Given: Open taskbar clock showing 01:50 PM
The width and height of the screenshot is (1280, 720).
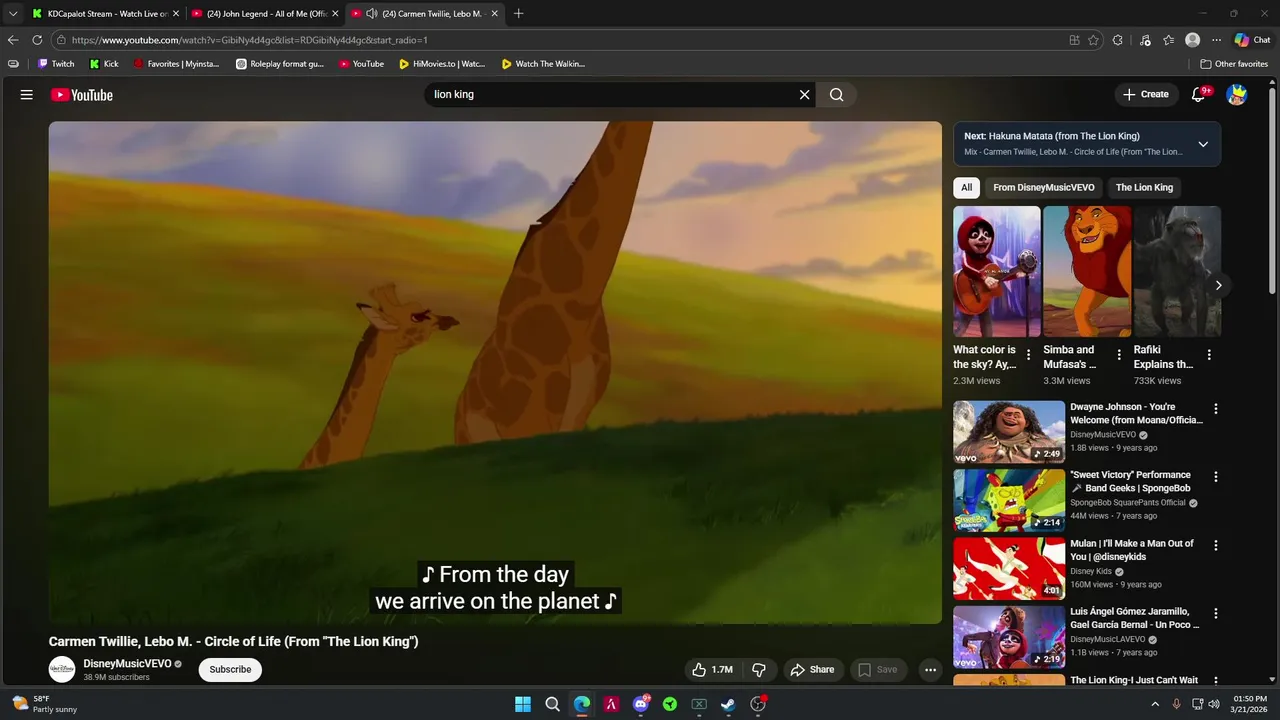Looking at the screenshot, I should pos(1250,704).
